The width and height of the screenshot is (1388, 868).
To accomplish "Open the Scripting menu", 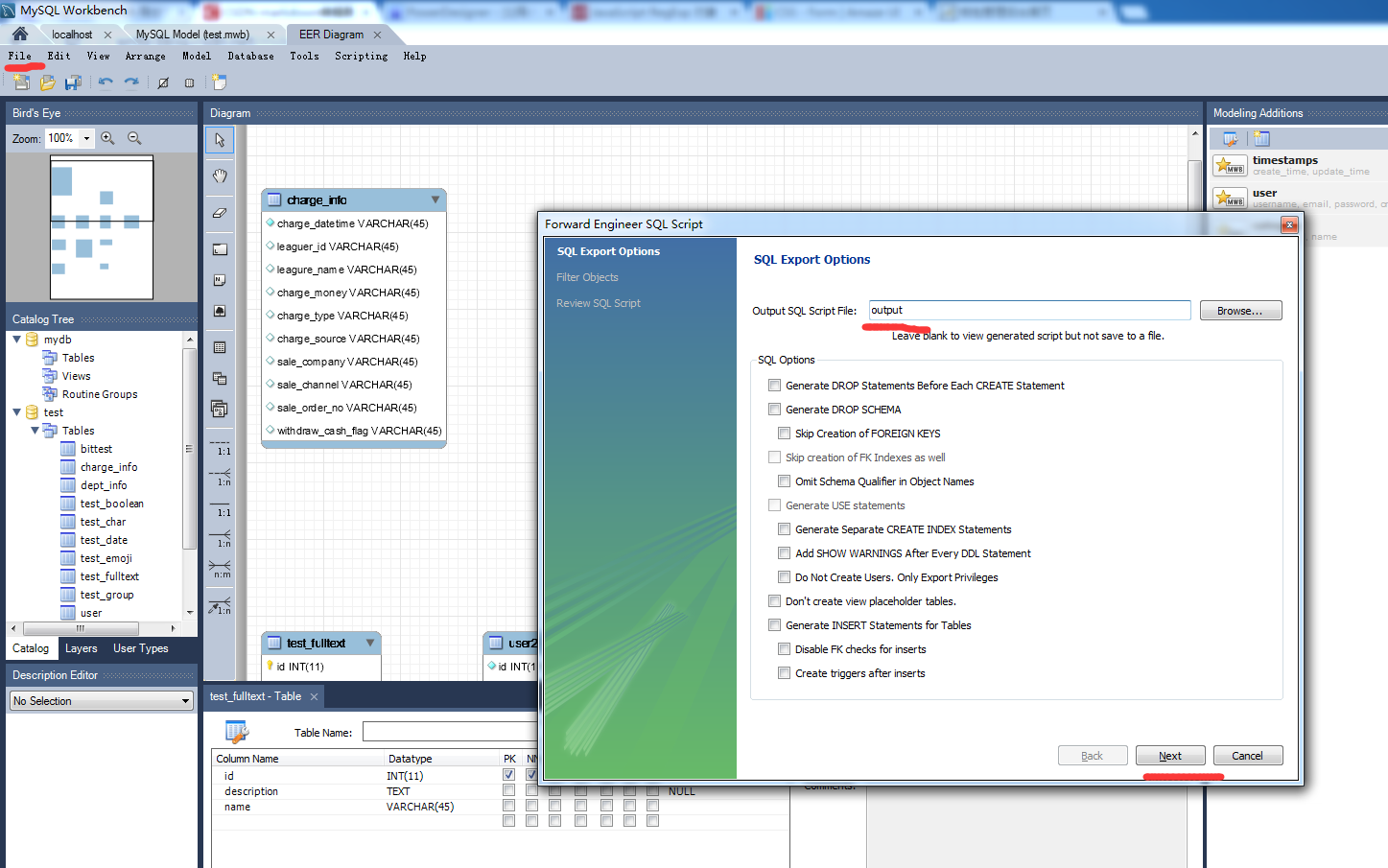I will pyautogui.click(x=361, y=57).
